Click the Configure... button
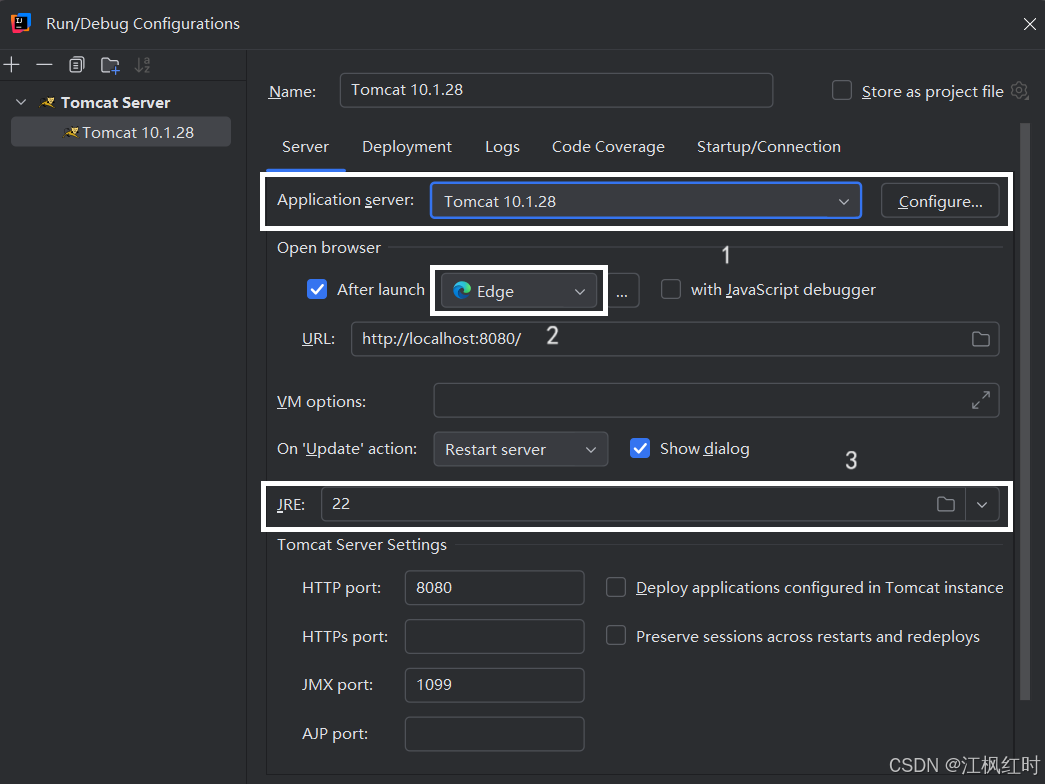The width and height of the screenshot is (1045, 784). point(940,201)
